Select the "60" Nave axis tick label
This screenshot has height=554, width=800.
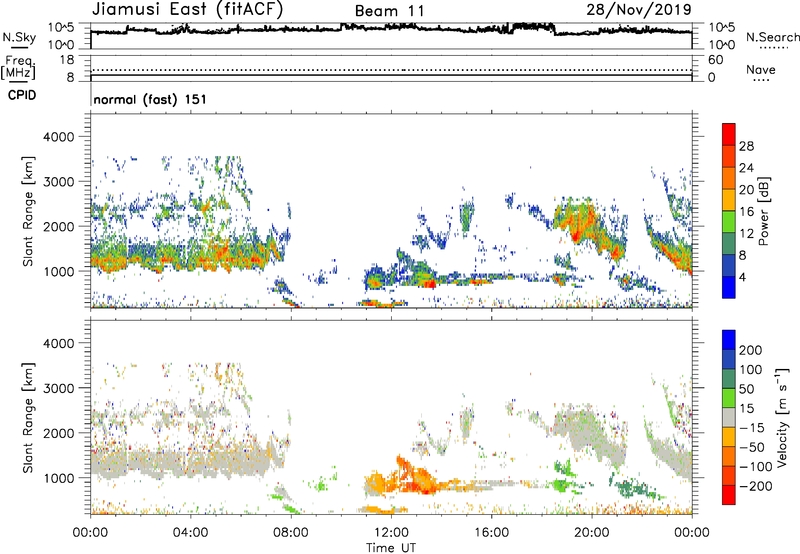(x=716, y=60)
